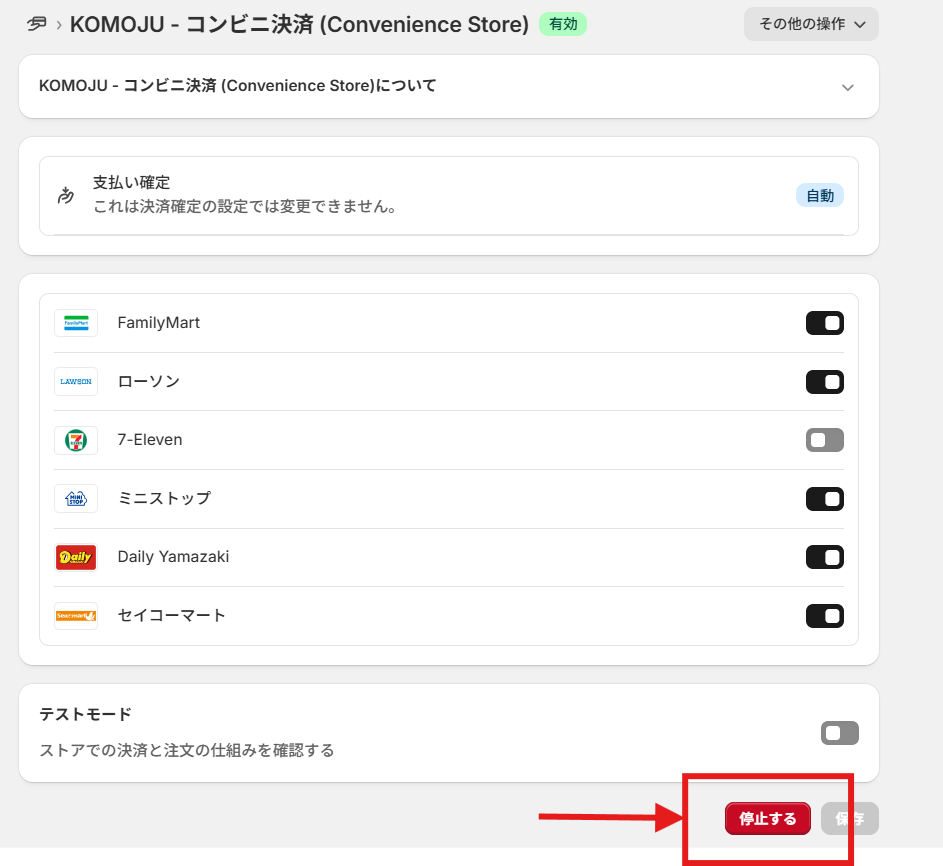The width and height of the screenshot is (943, 866).
Task: Turn on the テストモード toggle
Action: (839, 733)
